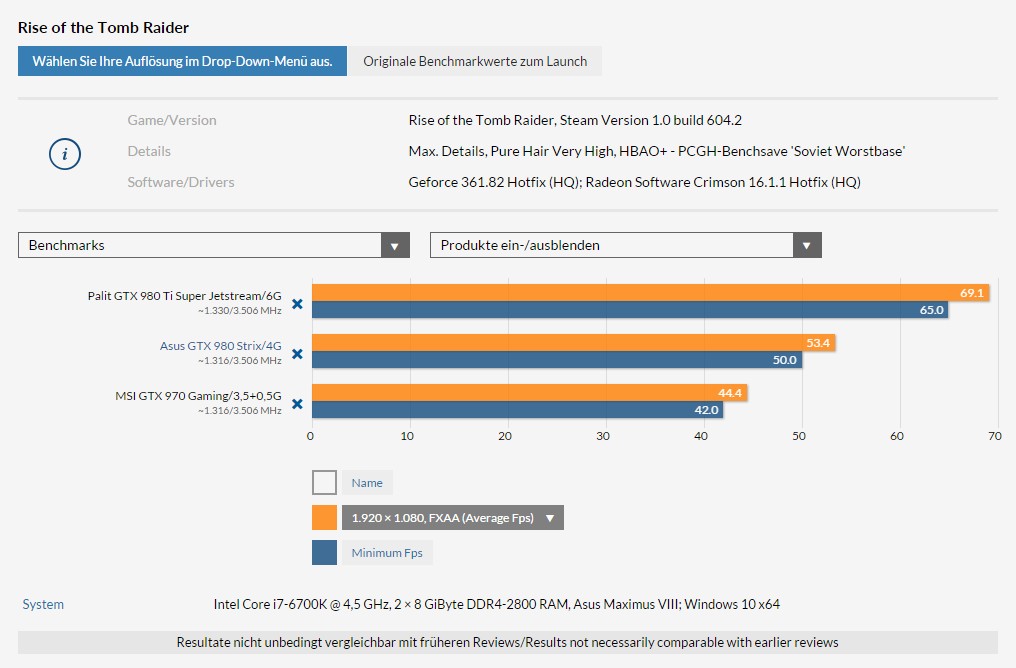Click the orange legend color swatch
The image size is (1016, 668).
(325, 518)
